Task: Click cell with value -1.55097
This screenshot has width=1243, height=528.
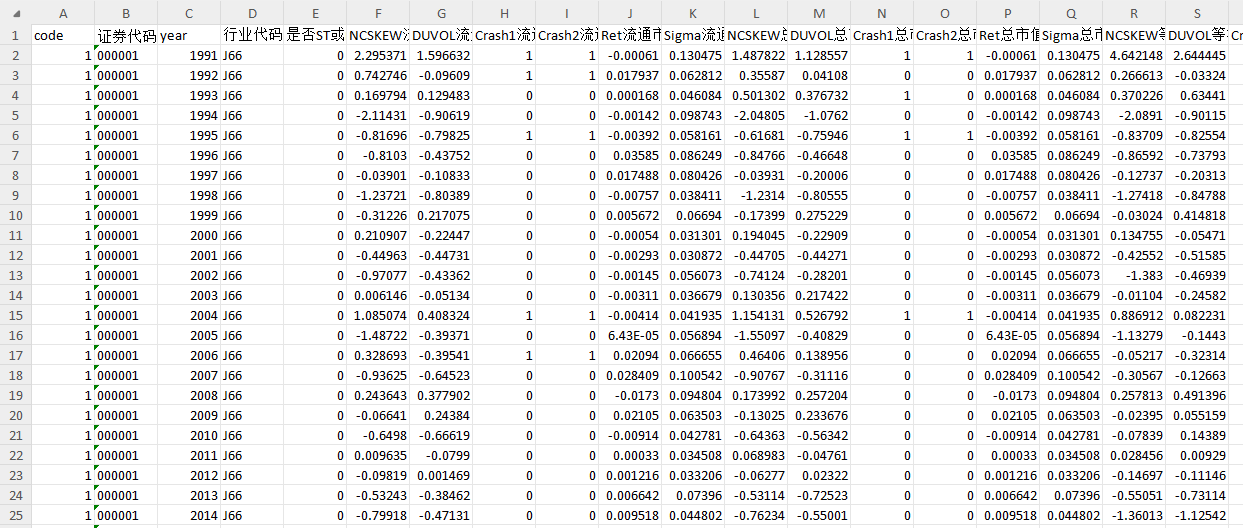Action: pos(756,335)
